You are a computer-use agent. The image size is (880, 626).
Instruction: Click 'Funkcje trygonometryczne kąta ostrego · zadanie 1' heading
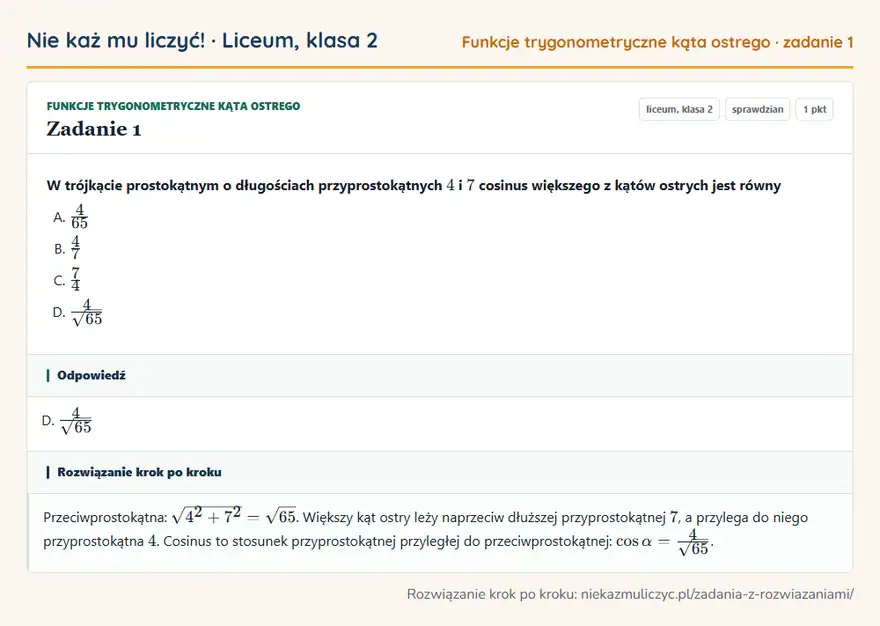pos(657,42)
